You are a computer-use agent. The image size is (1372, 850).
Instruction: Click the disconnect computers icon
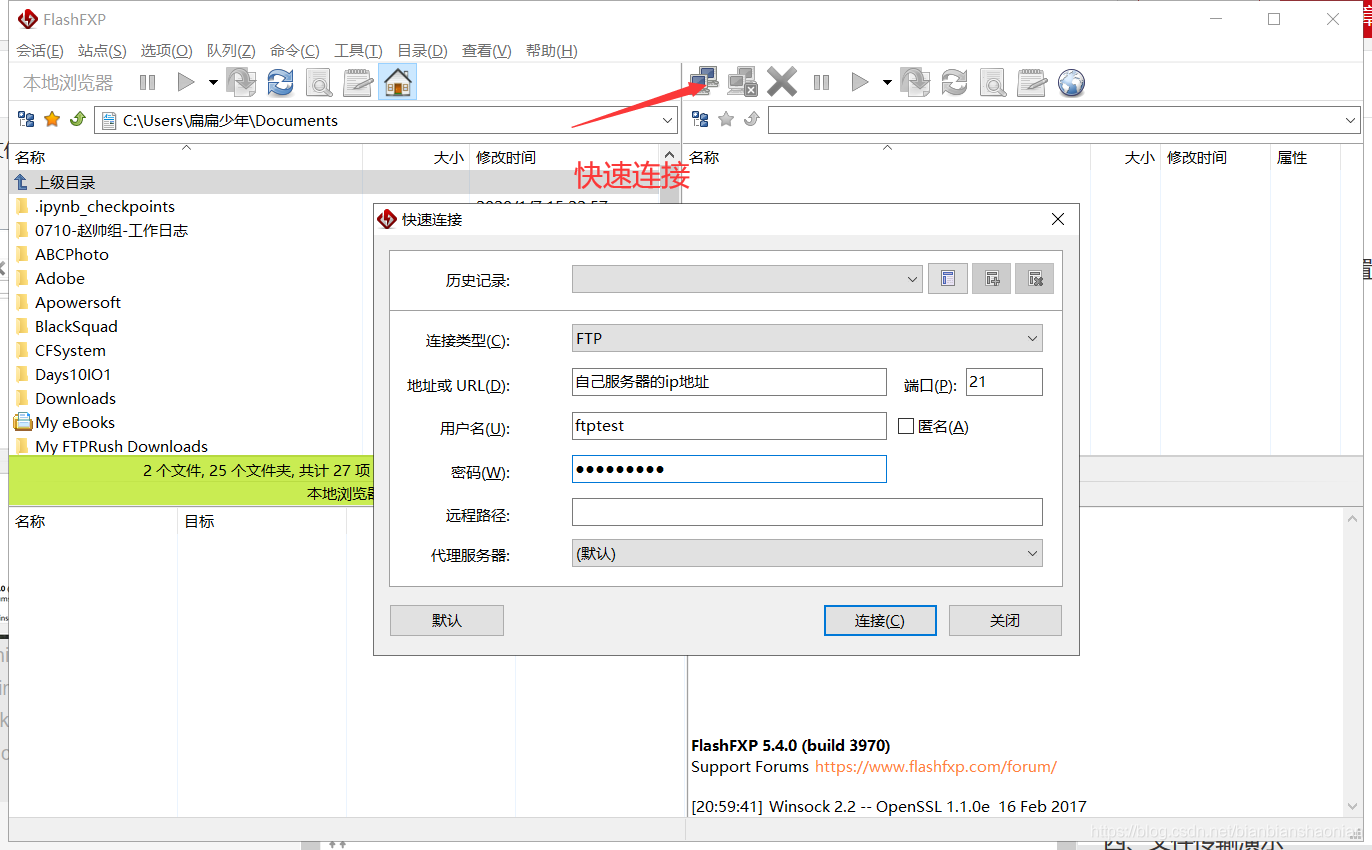[x=743, y=82]
